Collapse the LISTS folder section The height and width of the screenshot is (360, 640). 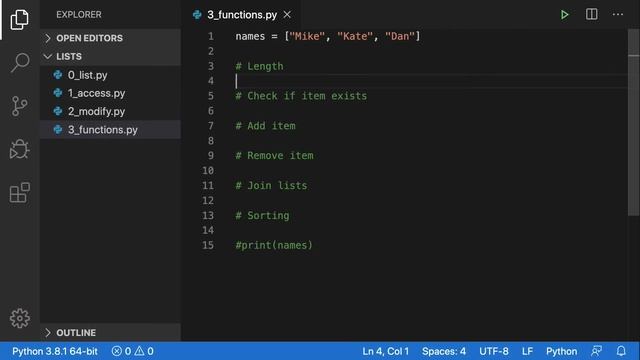(110, 56)
